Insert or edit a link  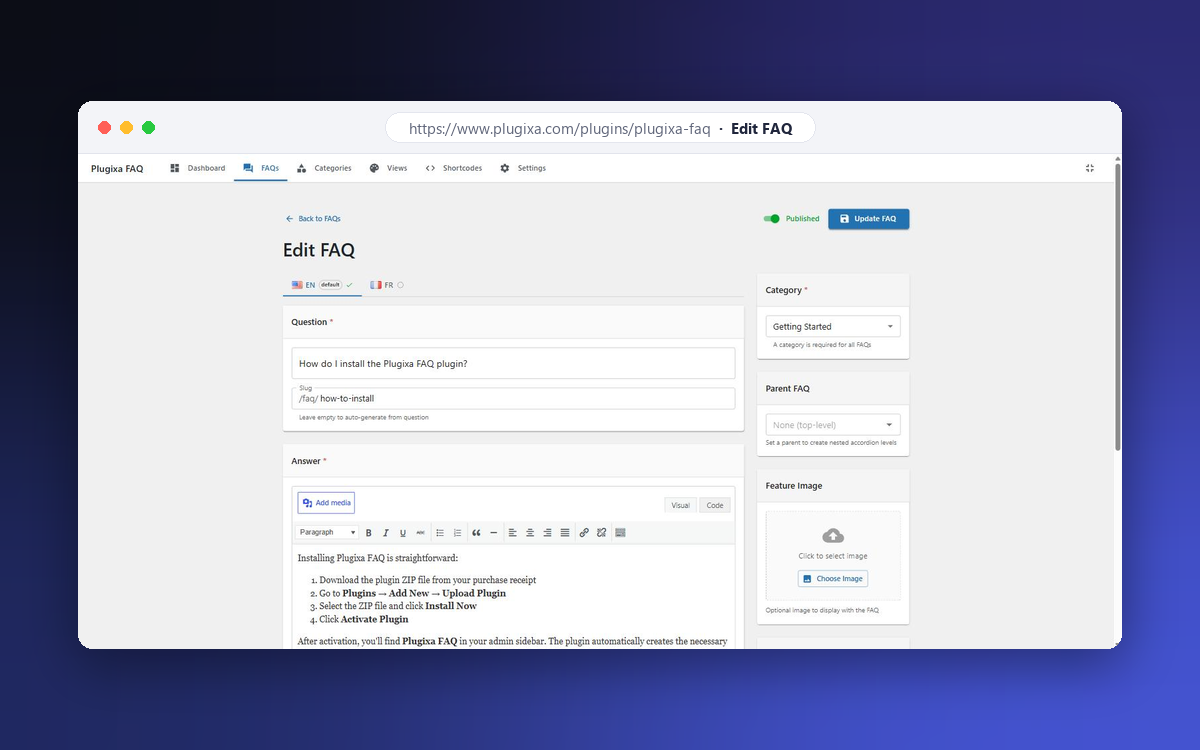(x=584, y=533)
